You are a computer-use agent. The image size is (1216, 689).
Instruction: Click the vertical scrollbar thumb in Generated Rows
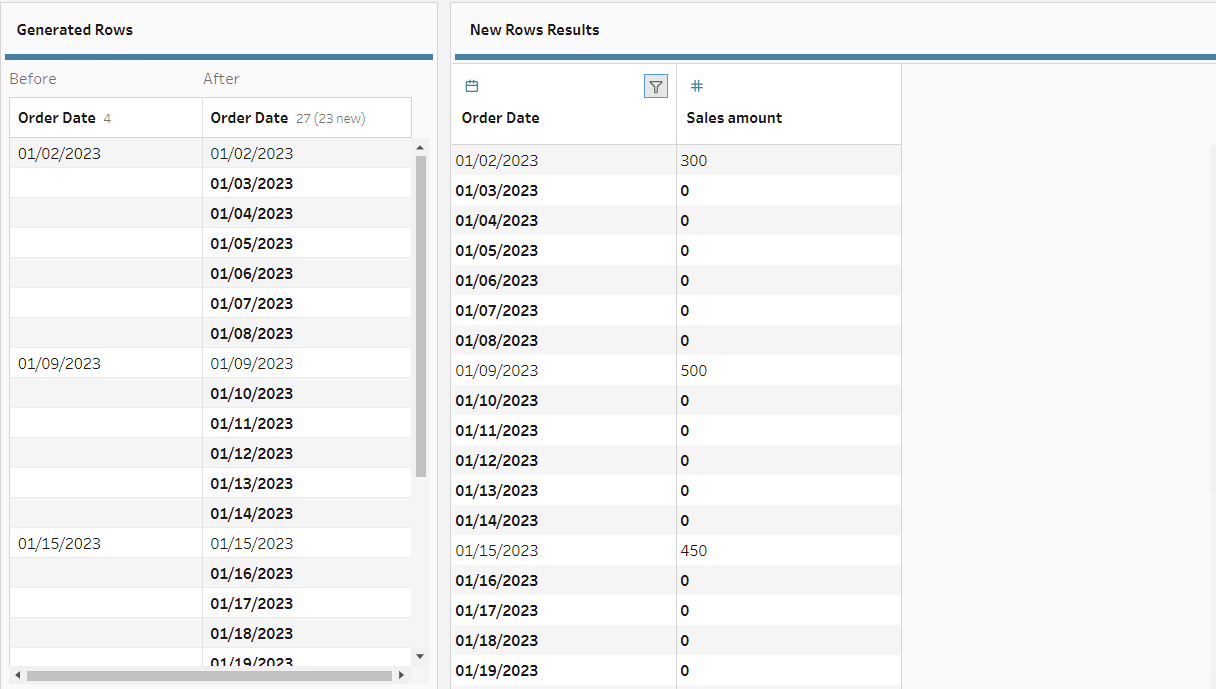420,315
